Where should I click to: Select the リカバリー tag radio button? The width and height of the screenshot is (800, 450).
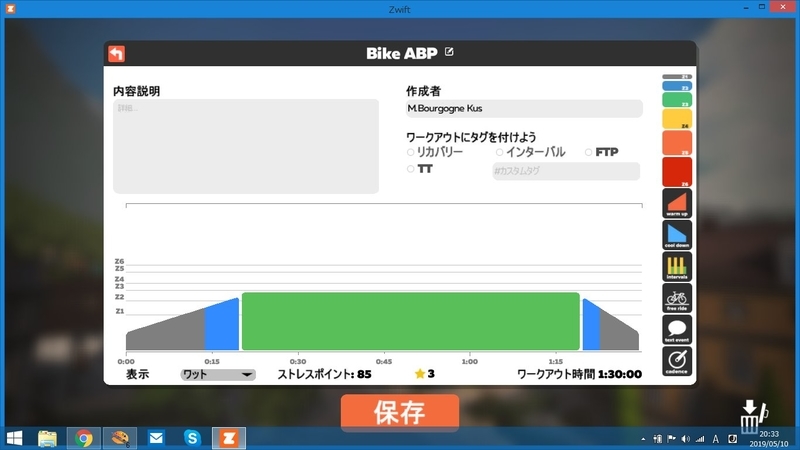[x=410, y=152]
